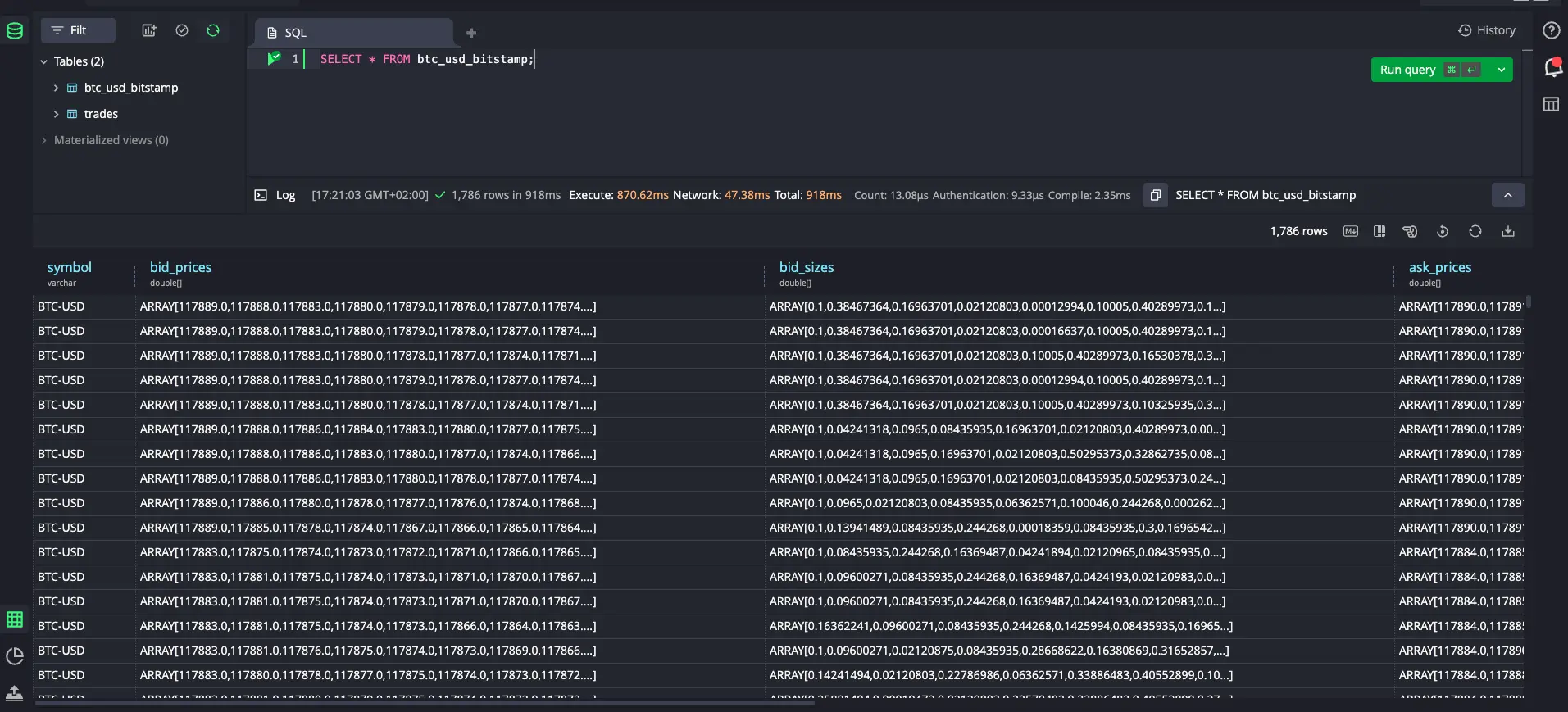Run the query using the gutter play icon

274,58
